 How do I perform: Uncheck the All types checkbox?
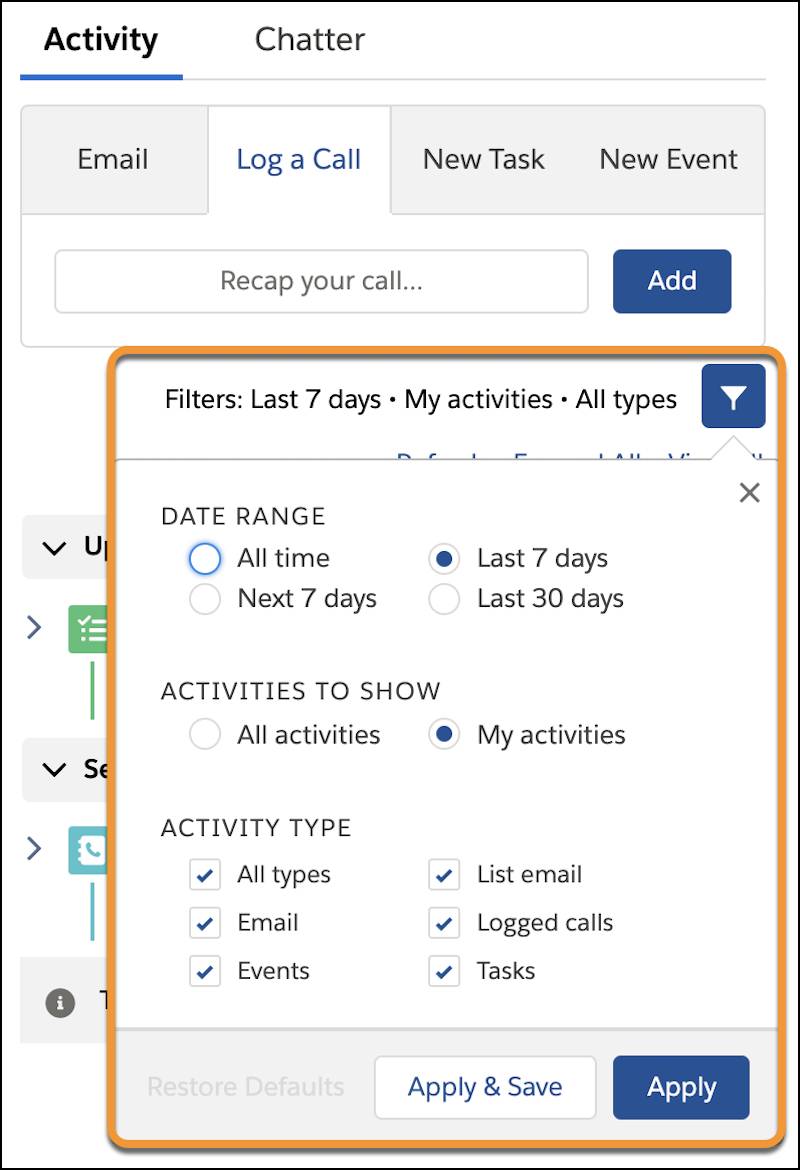pos(204,875)
